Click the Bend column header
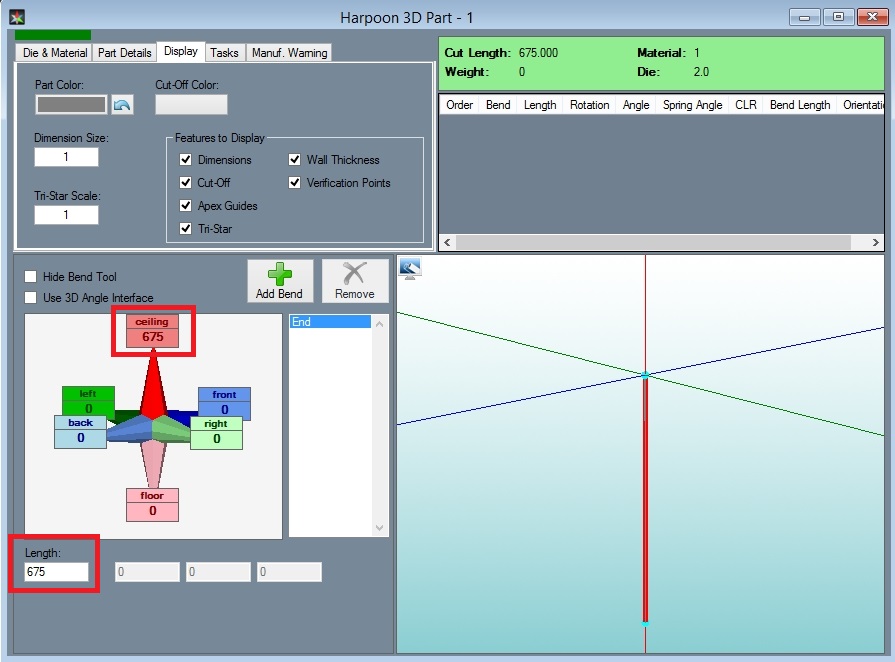895x662 pixels. point(498,105)
